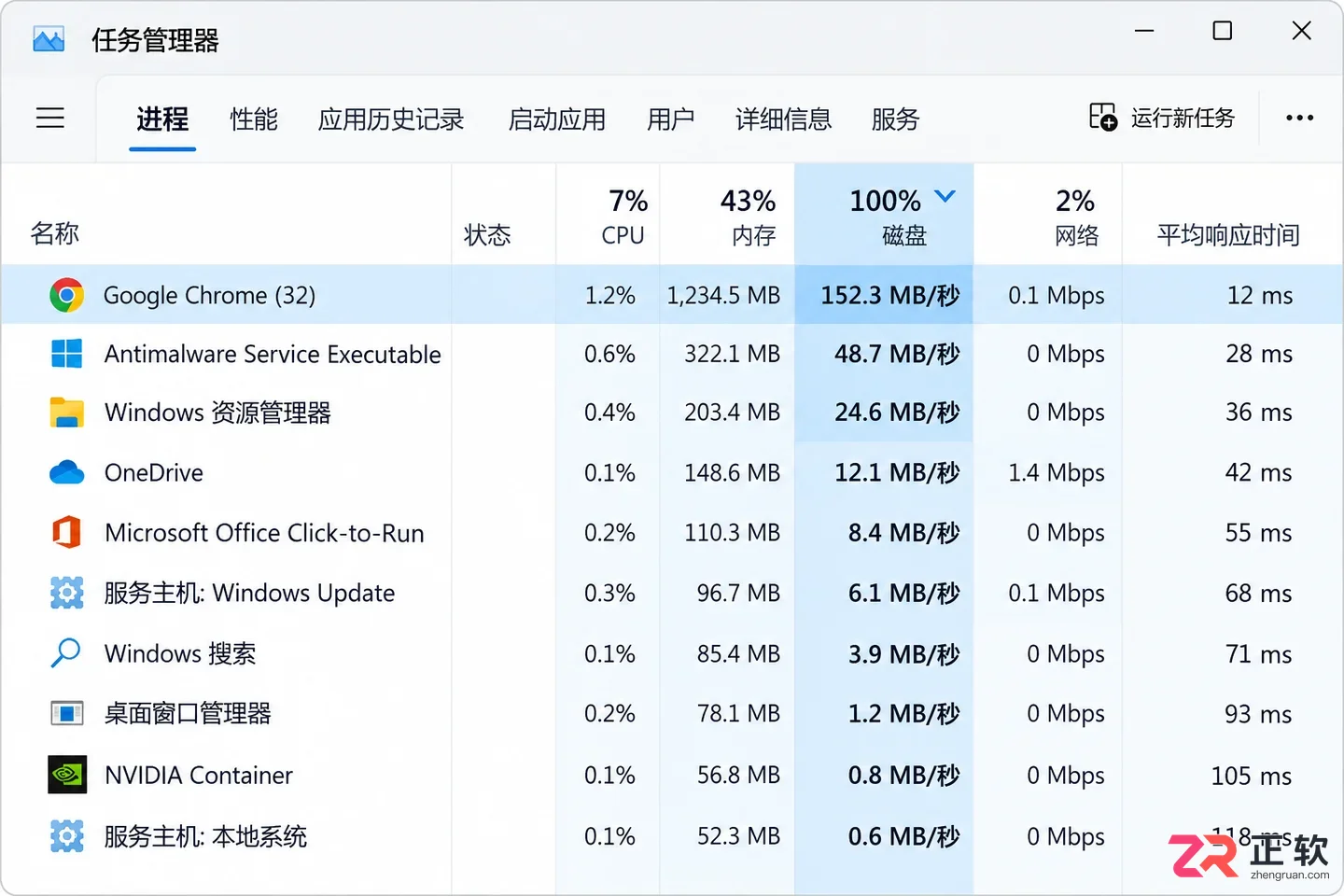Select the Microsoft Office Click-to-Run name
The width and height of the screenshot is (1344, 896).
click(x=264, y=532)
